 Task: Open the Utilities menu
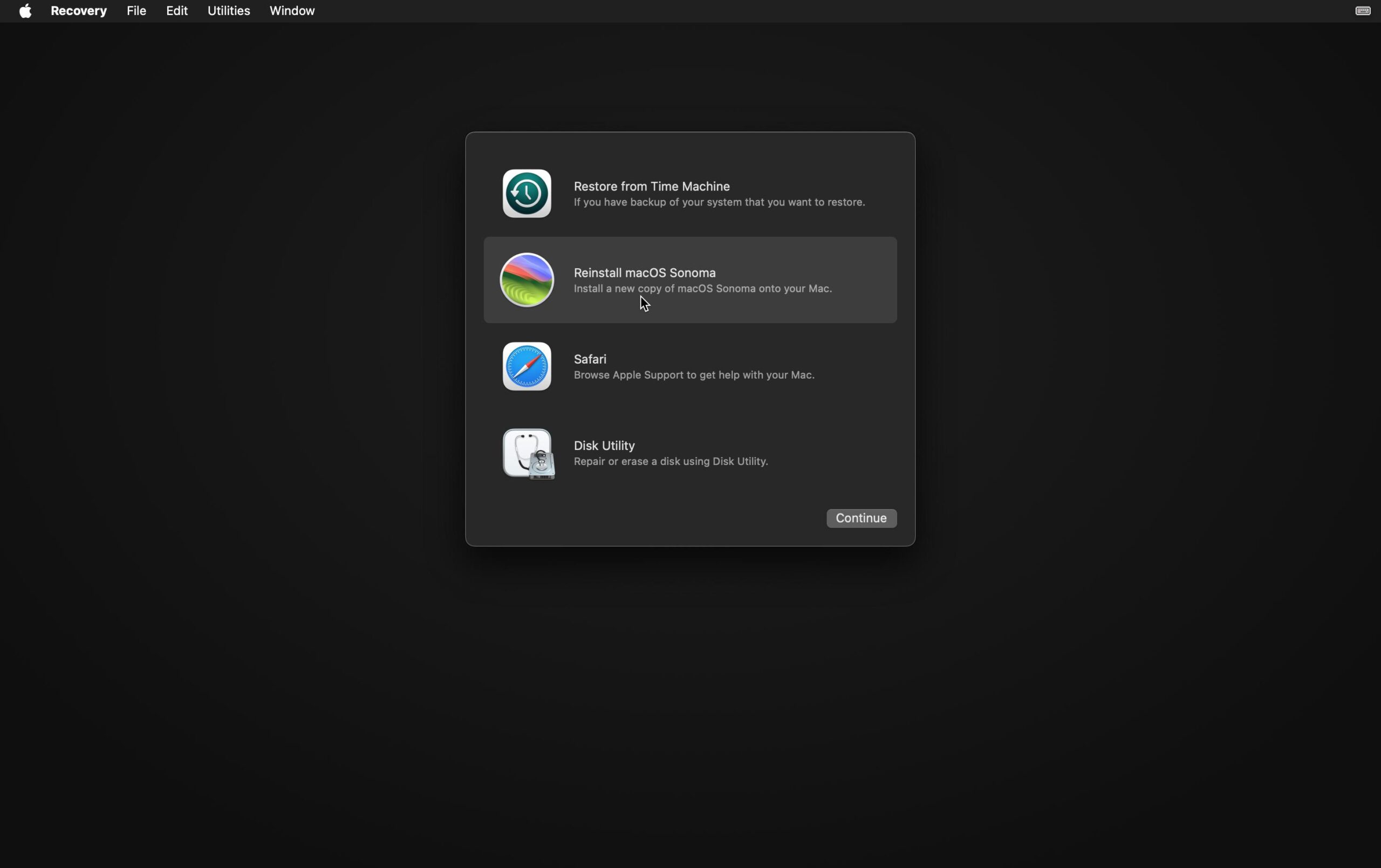(x=228, y=11)
